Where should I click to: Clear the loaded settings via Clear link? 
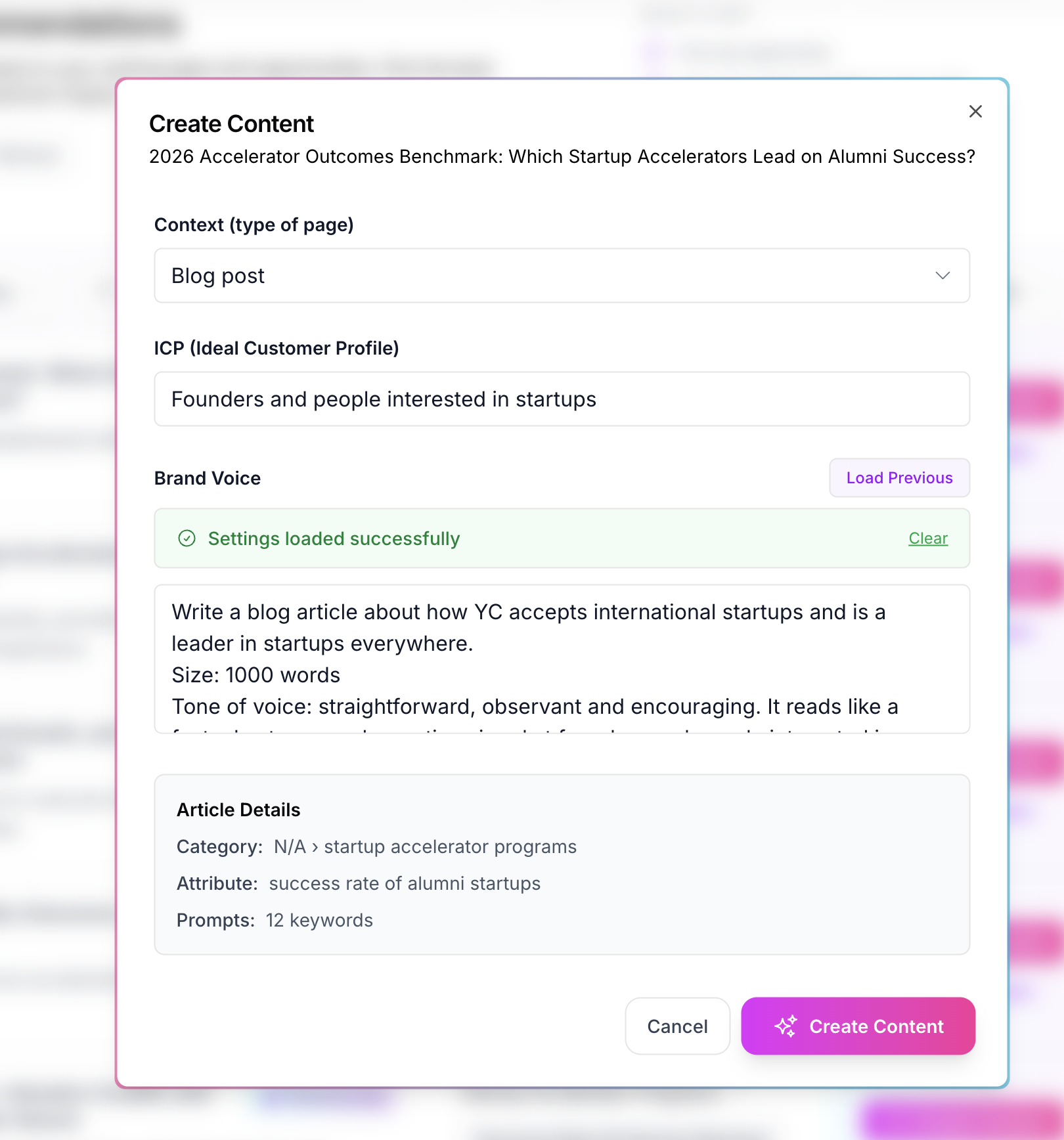pyautogui.click(x=927, y=538)
